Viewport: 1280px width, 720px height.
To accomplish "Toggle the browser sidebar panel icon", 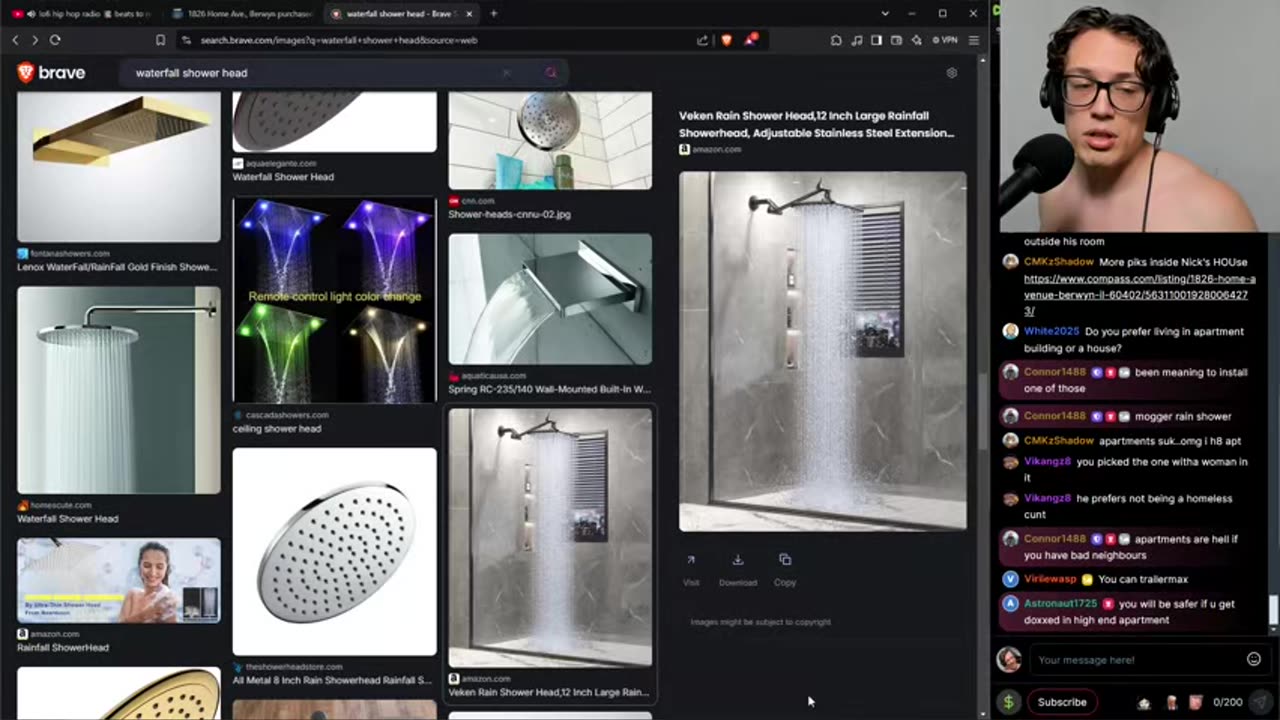I will tap(876, 40).
